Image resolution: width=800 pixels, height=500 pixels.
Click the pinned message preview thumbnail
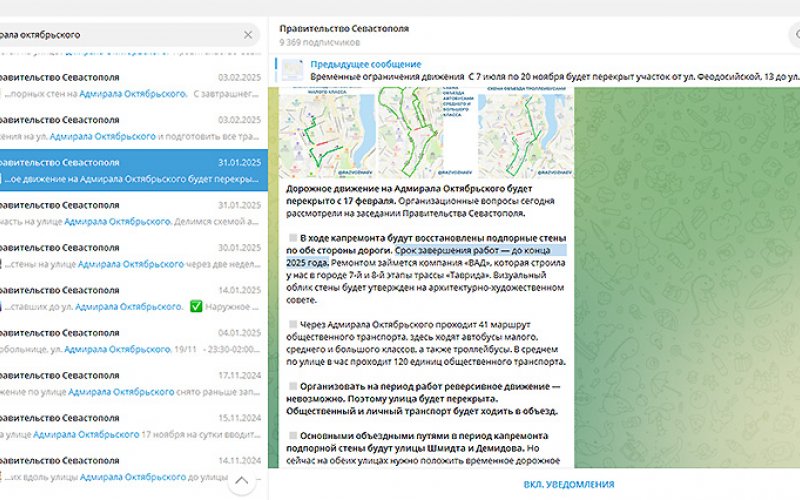click(292, 70)
